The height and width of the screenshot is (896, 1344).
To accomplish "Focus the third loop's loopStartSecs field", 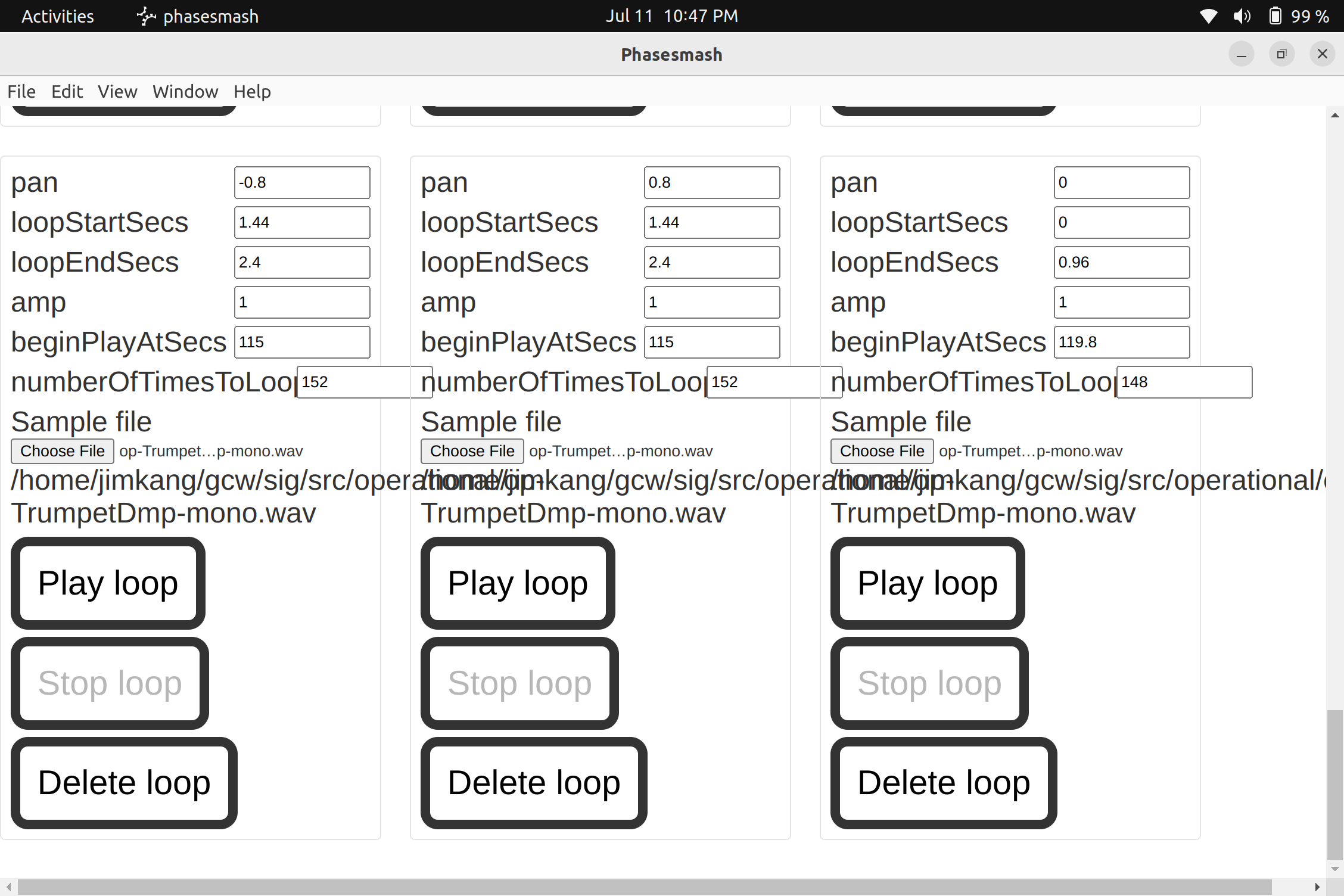I will click(1122, 222).
